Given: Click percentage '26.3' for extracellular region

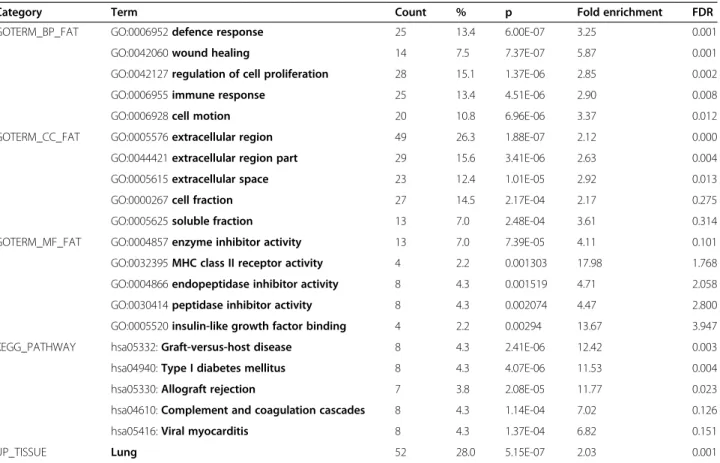Looking at the screenshot, I should (466, 137).
